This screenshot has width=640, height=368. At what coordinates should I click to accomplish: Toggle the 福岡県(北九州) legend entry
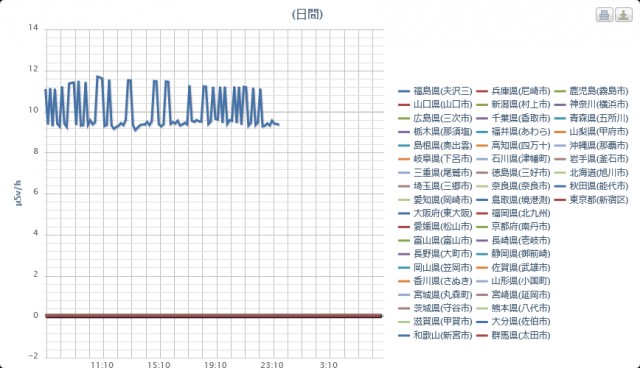click(x=513, y=213)
